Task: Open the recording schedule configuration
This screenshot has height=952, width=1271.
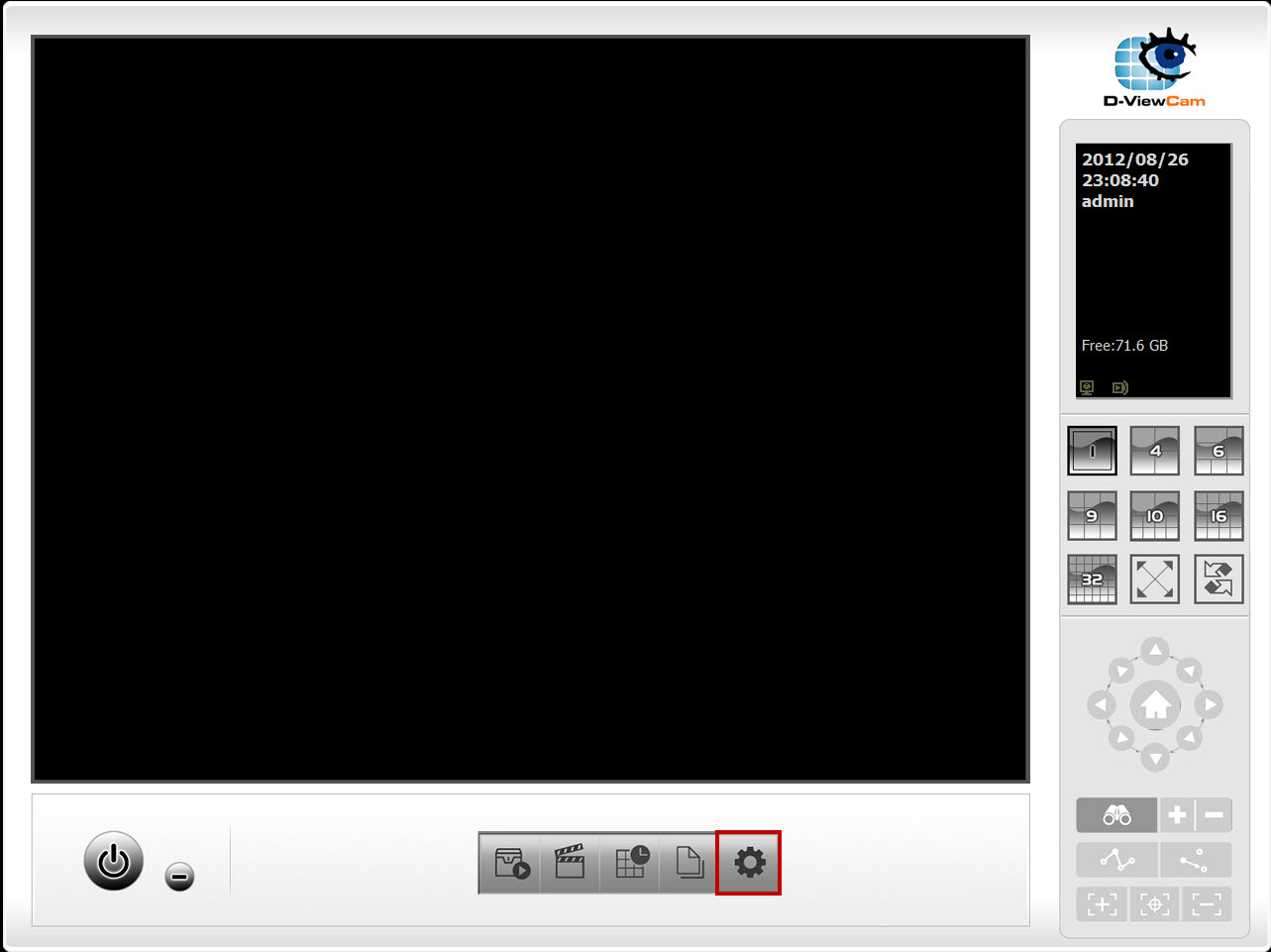Action: coord(630,863)
